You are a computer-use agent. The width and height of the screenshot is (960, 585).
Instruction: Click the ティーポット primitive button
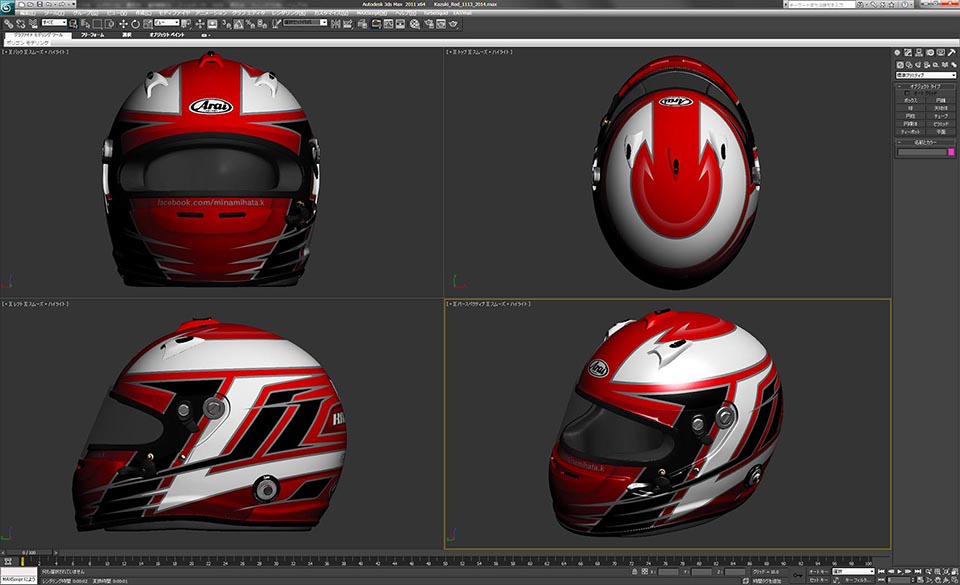[x=910, y=132]
